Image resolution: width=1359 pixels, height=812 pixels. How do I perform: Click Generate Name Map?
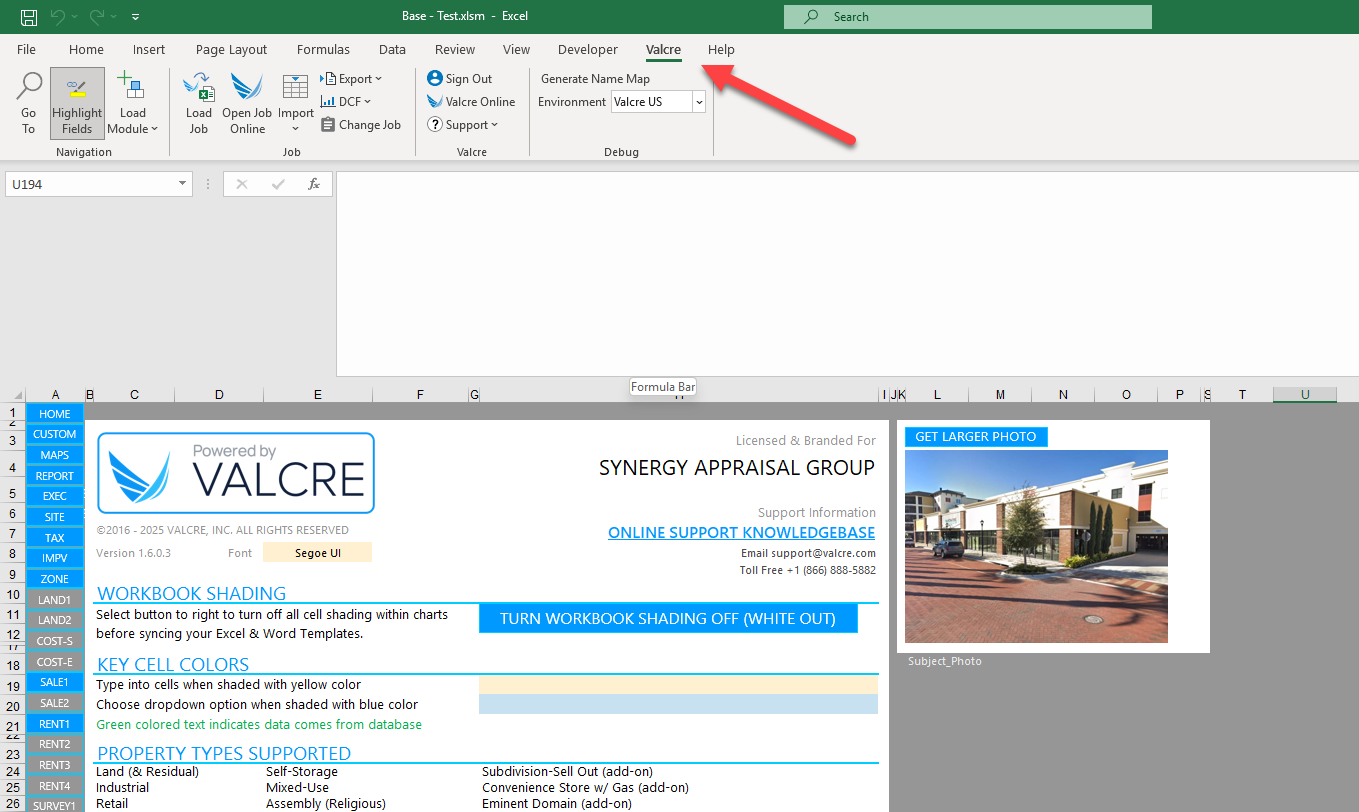point(595,79)
